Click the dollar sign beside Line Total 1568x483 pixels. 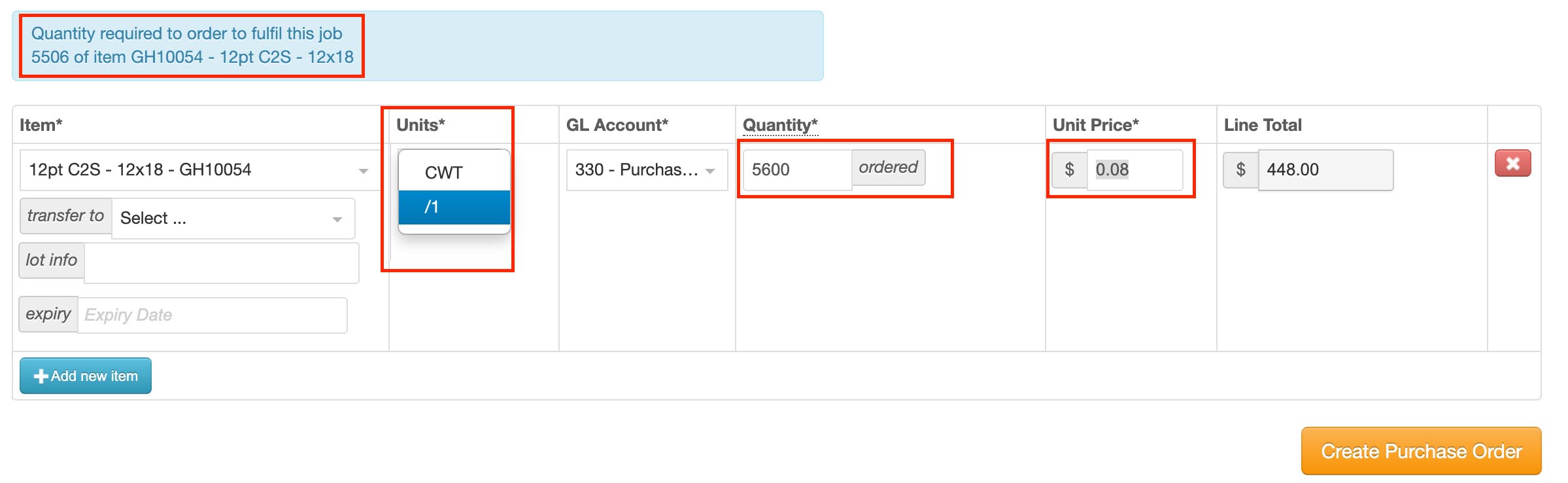click(1241, 170)
